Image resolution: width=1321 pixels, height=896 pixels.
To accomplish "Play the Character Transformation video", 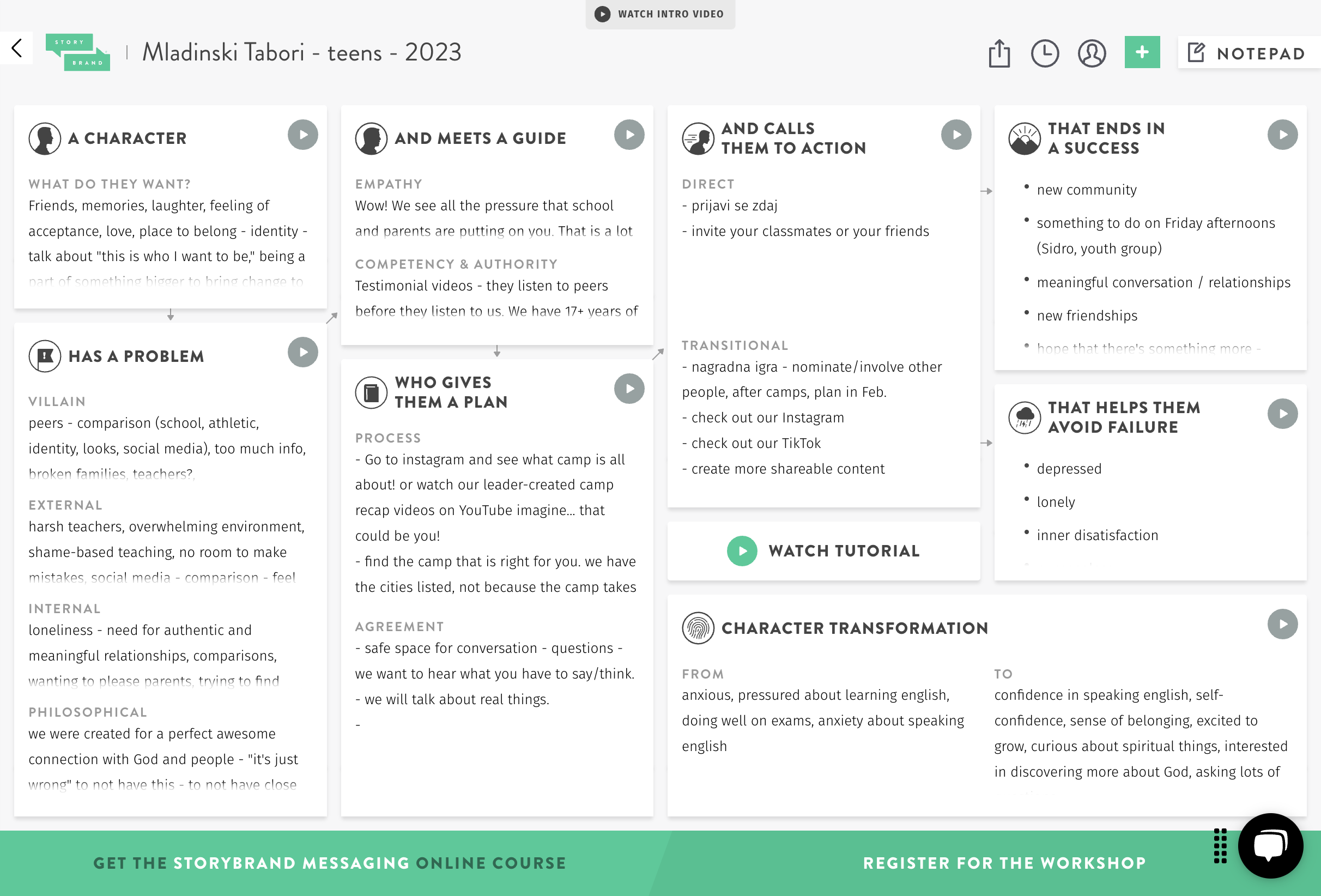I will [1282, 624].
